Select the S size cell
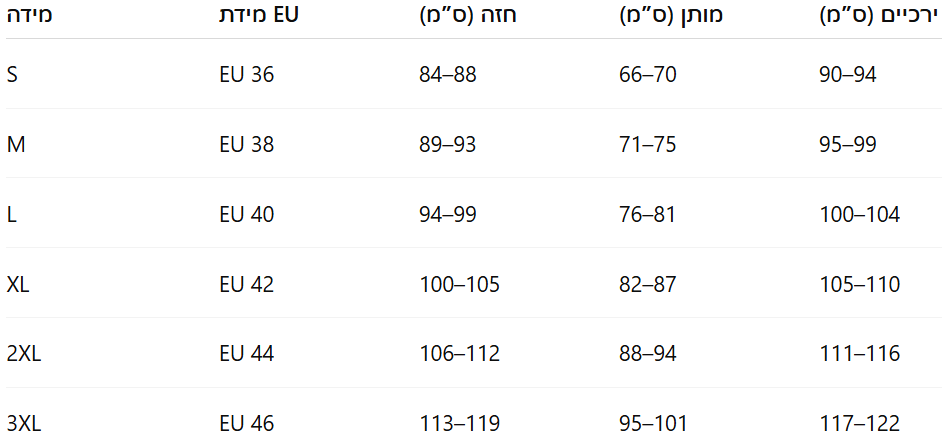 [x=12, y=75]
